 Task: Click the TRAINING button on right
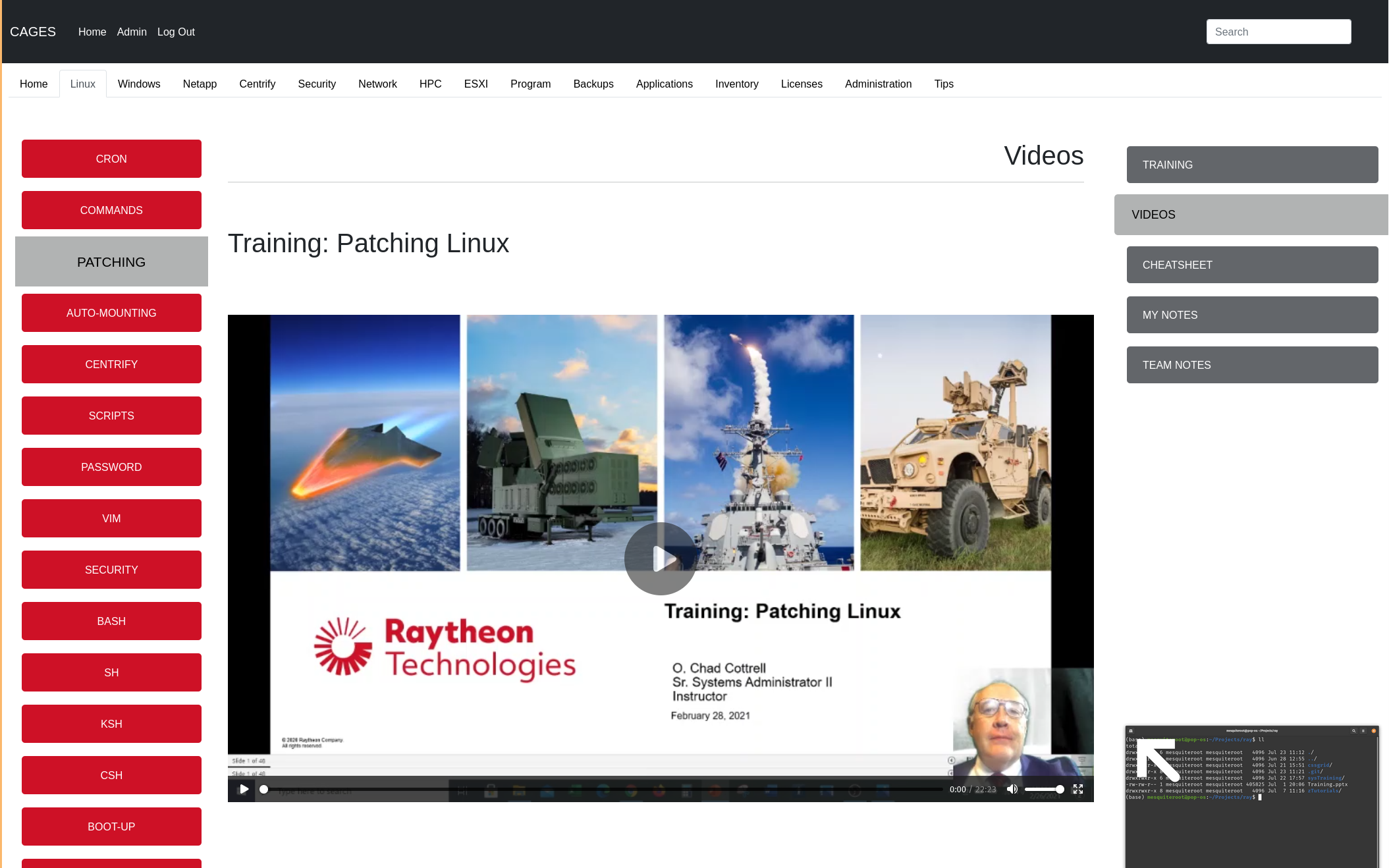click(1252, 165)
